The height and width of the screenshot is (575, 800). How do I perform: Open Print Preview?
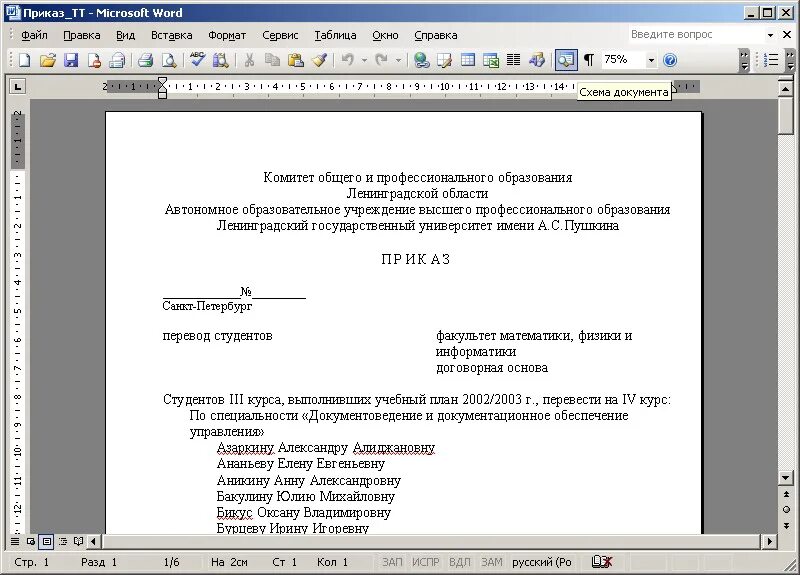click(169, 60)
